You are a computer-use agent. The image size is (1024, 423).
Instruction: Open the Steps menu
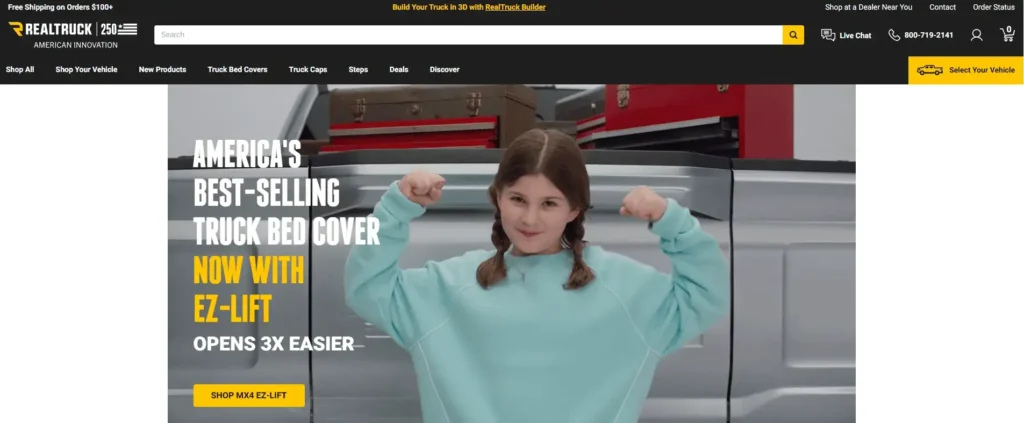click(358, 69)
